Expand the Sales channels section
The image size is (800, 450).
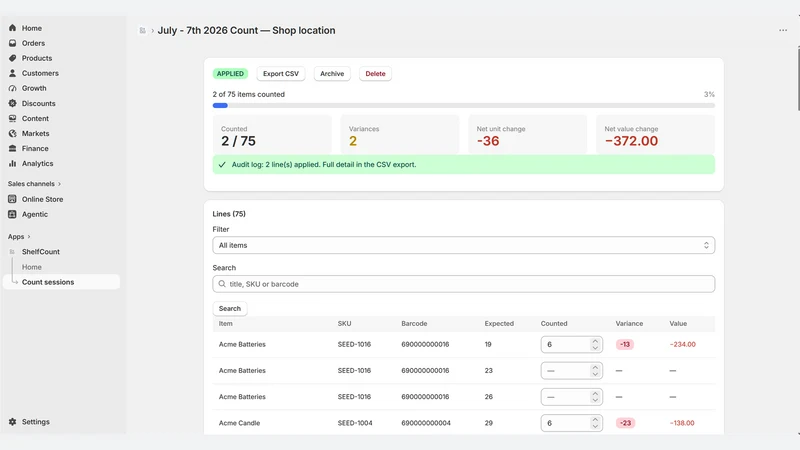34,184
